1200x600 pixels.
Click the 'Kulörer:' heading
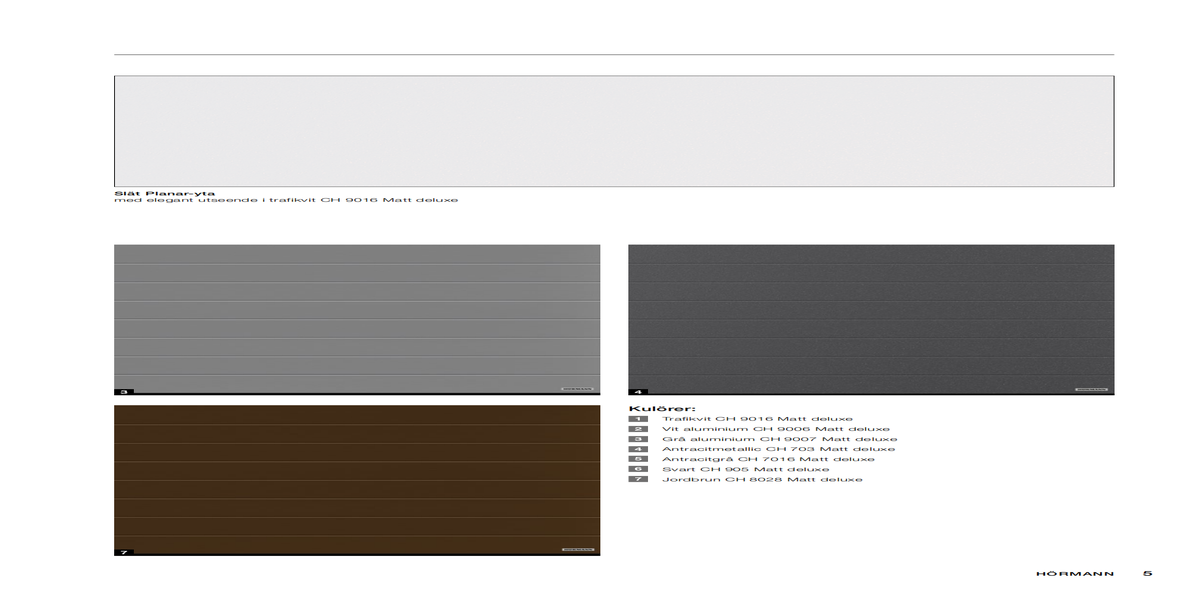661,409
